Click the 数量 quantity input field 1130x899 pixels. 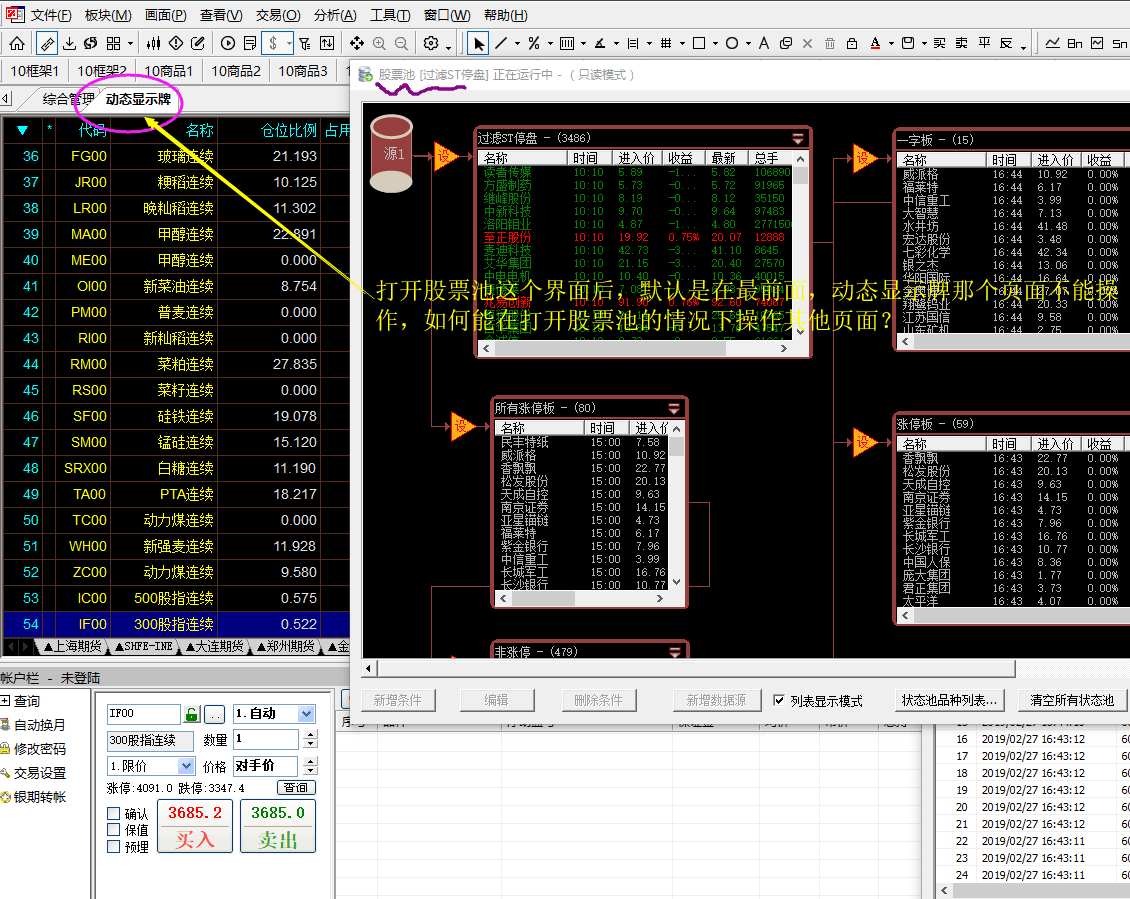[x=265, y=739]
